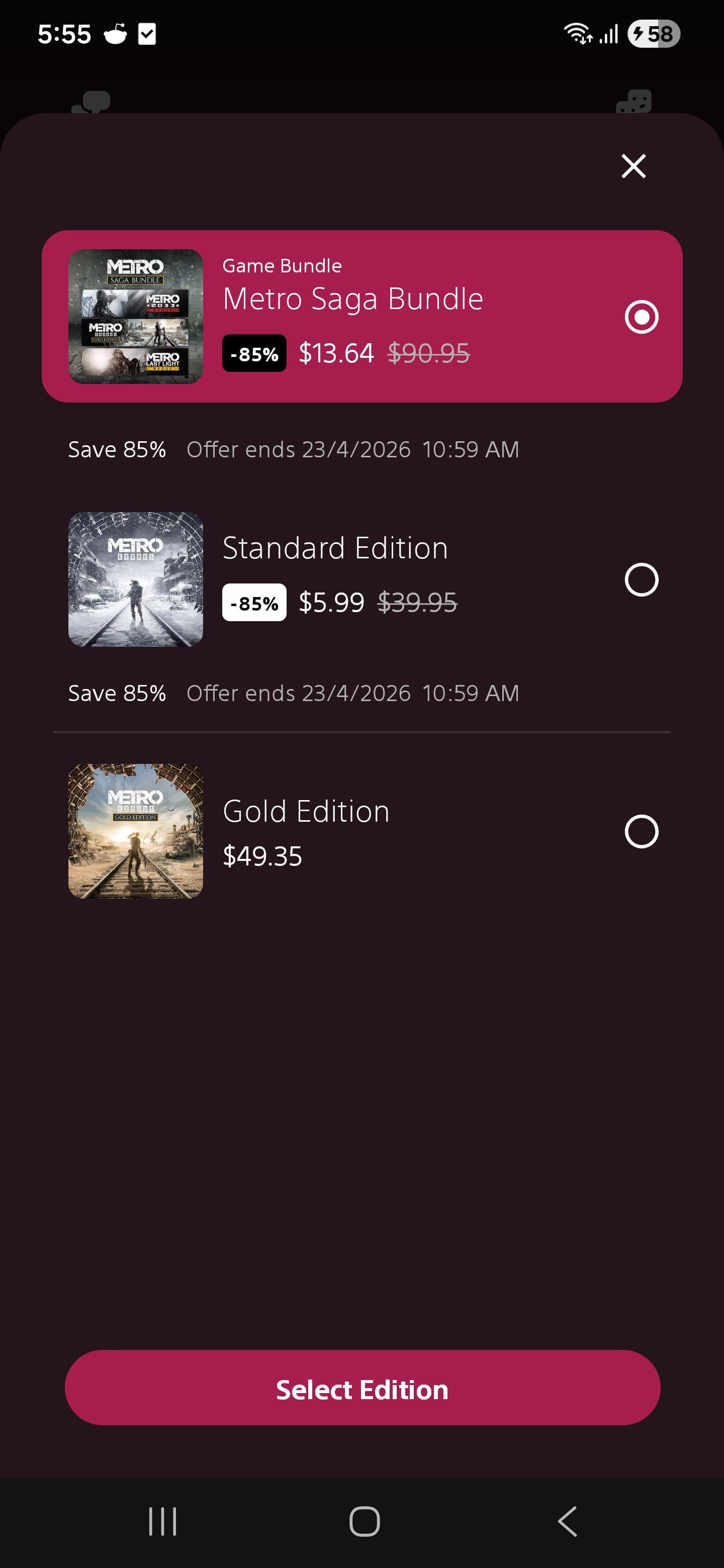
Task: Open the recent apps navigation icon
Action: [x=162, y=1522]
